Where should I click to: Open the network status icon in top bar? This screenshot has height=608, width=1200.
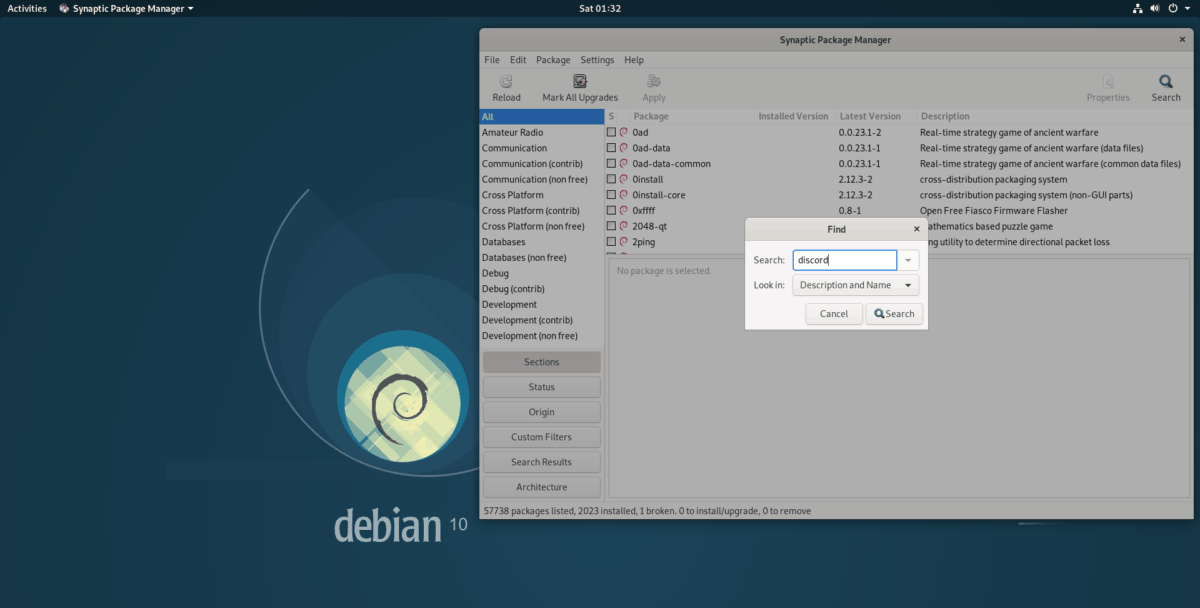pyautogui.click(x=1138, y=8)
